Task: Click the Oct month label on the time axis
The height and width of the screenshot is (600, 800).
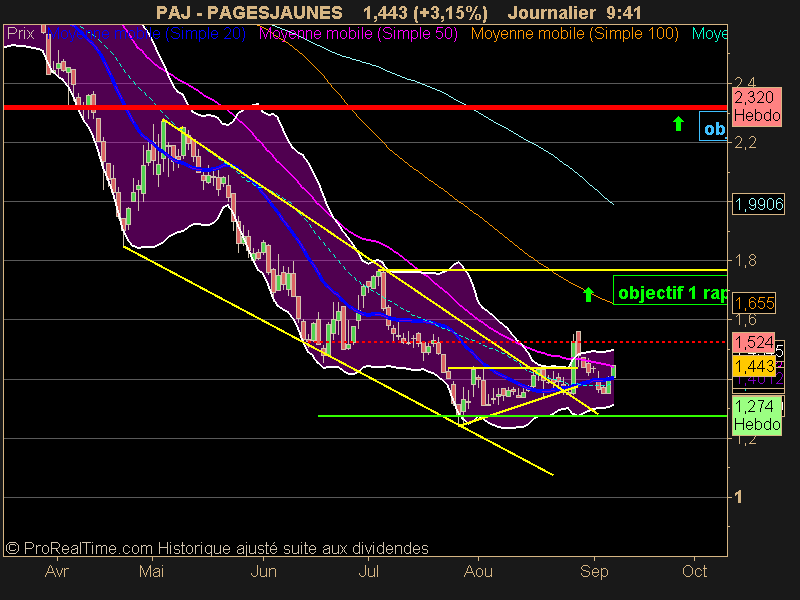Action: pos(694,571)
